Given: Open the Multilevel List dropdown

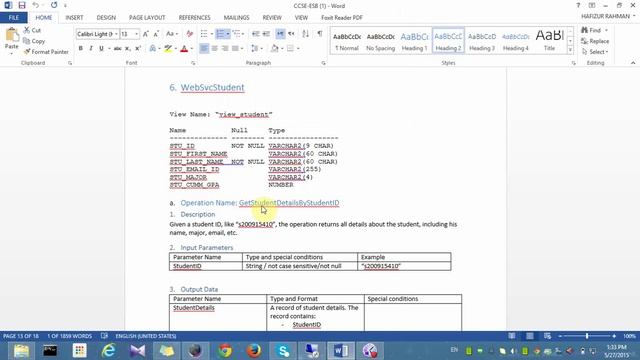Looking at the screenshot, I should click(x=243, y=34).
